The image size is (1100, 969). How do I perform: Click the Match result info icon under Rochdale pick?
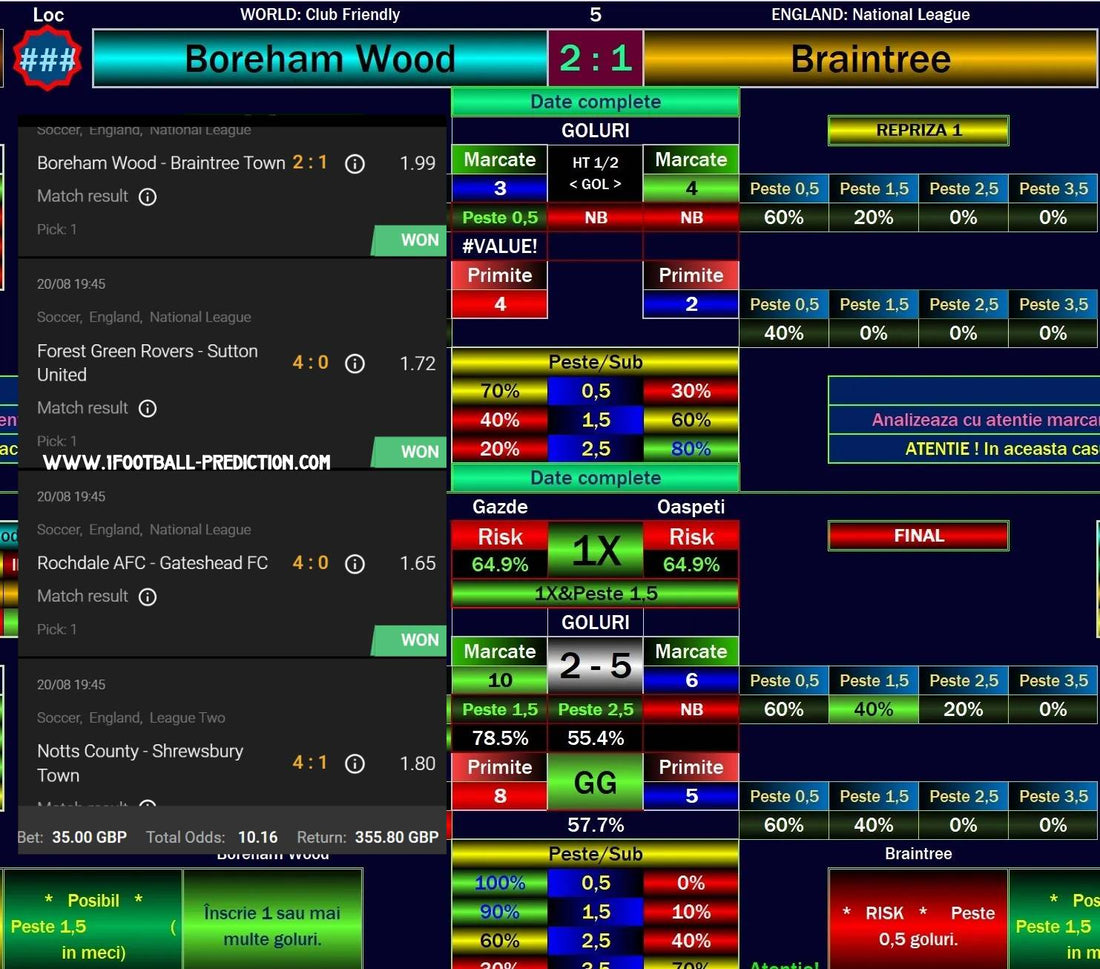coord(146,596)
